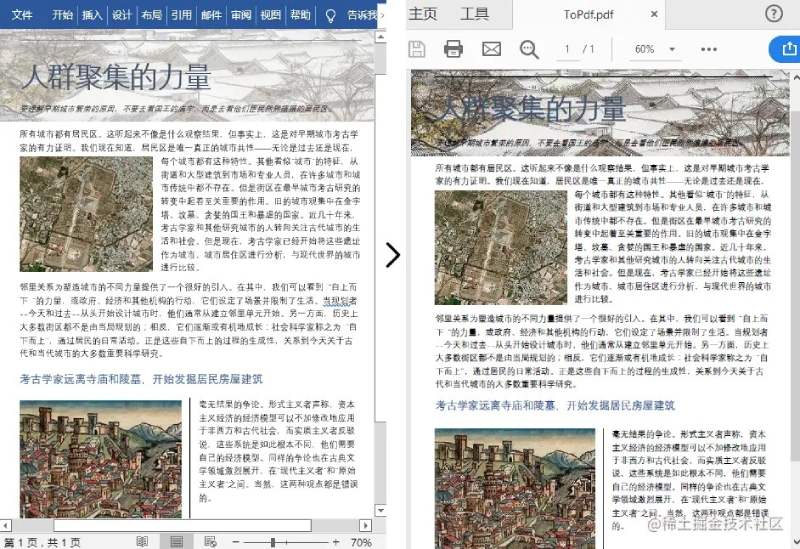Click the zoom slider handle in Word
The image size is (800, 549).
pyautogui.click(x=273, y=542)
